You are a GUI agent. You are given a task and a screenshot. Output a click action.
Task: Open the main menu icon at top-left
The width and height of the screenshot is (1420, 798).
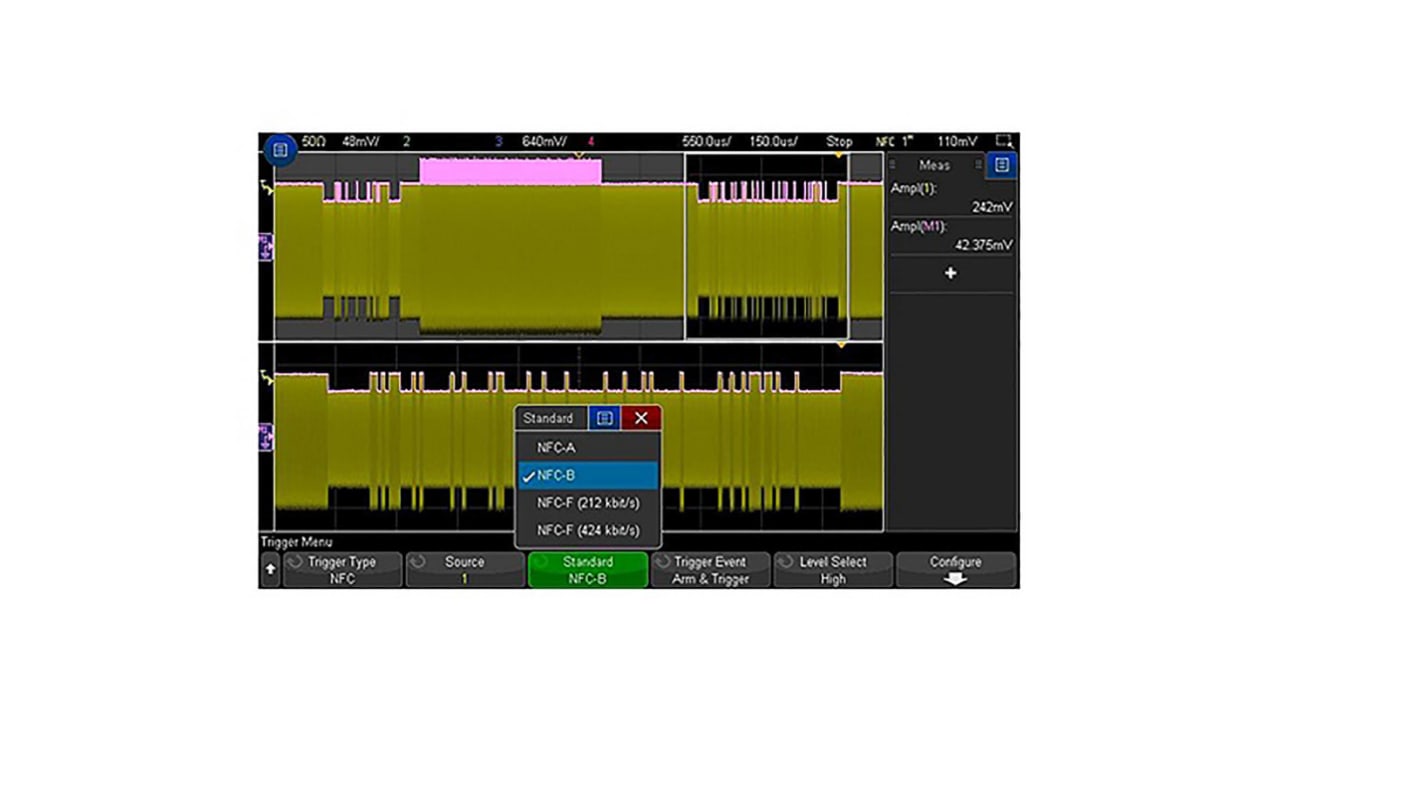click(x=280, y=150)
